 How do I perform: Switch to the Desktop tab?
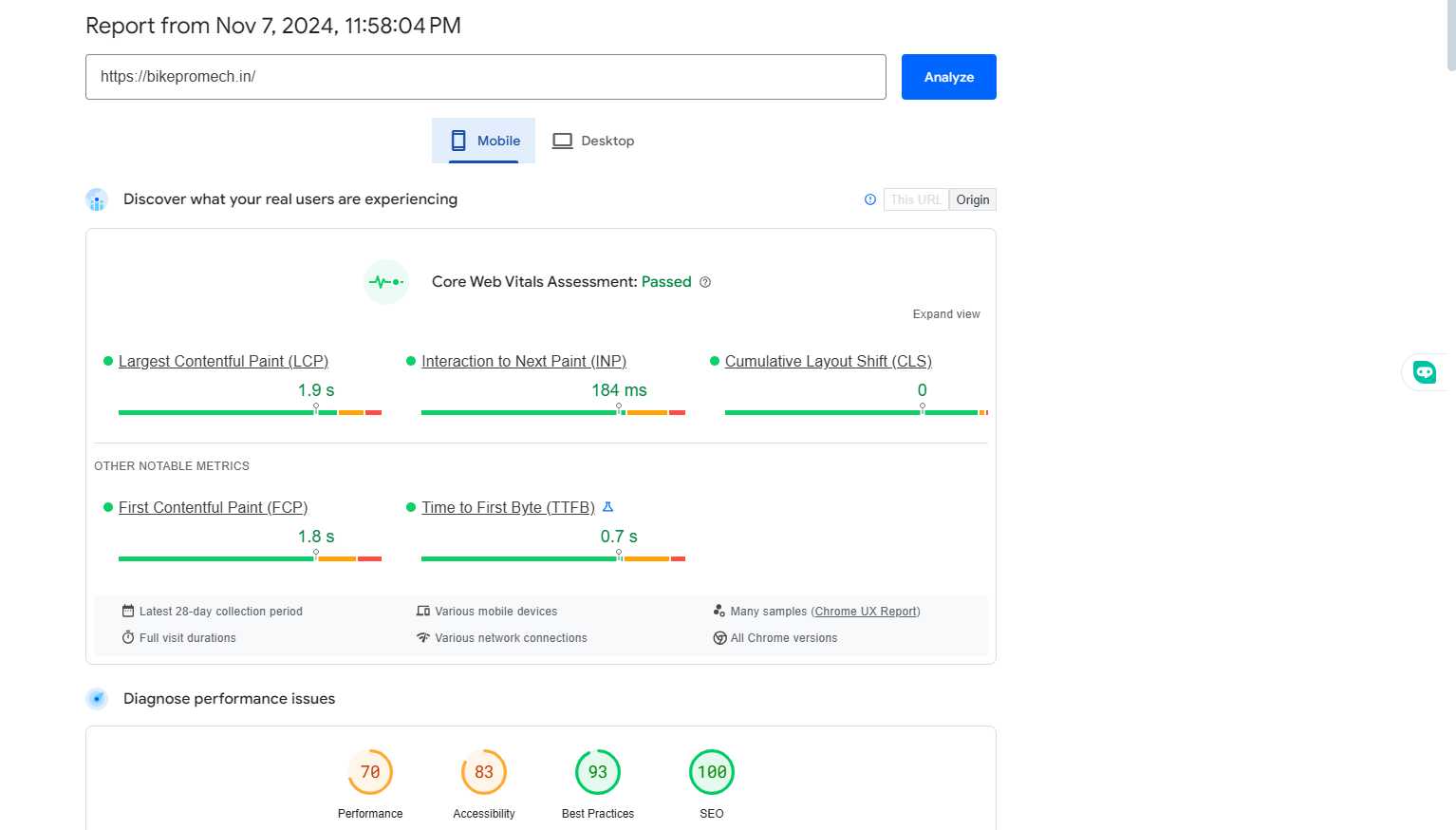click(x=593, y=141)
